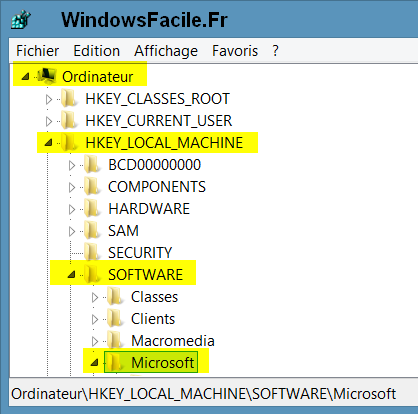Screen dimensions: 418x414
Task: Click the Classes folder icon
Action: (115, 296)
